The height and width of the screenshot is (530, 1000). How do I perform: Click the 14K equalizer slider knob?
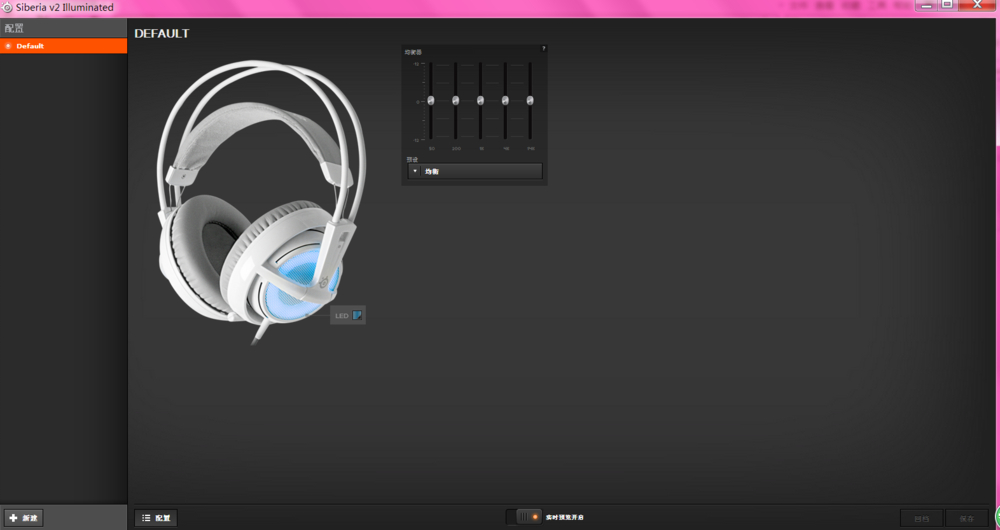point(530,101)
